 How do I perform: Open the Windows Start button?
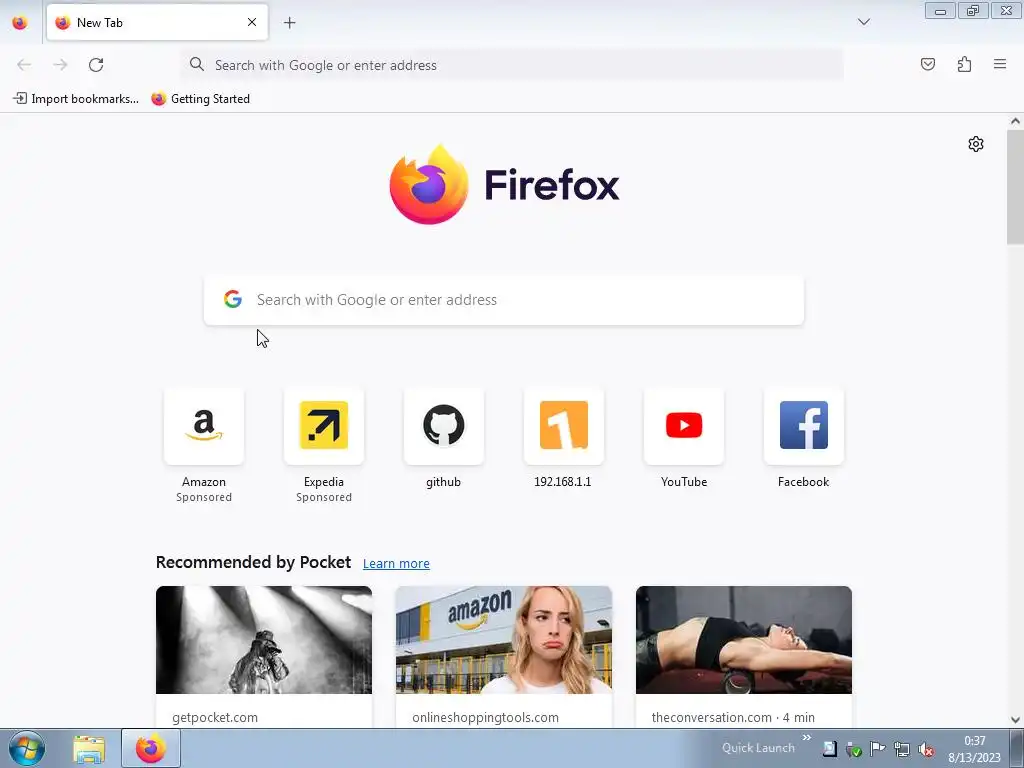point(27,748)
